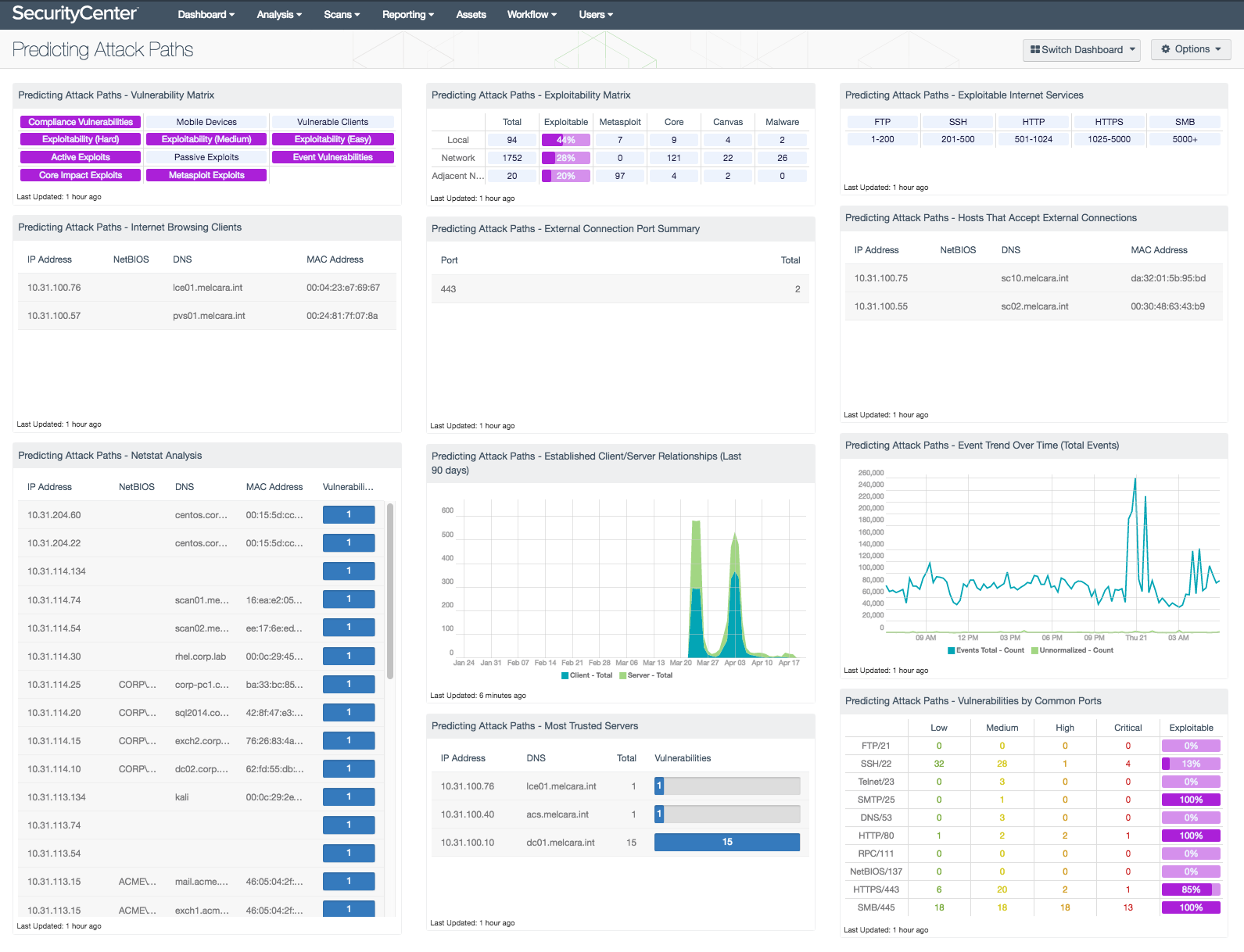1244x952 pixels.
Task: Go to the Assets page
Action: [471, 15]
